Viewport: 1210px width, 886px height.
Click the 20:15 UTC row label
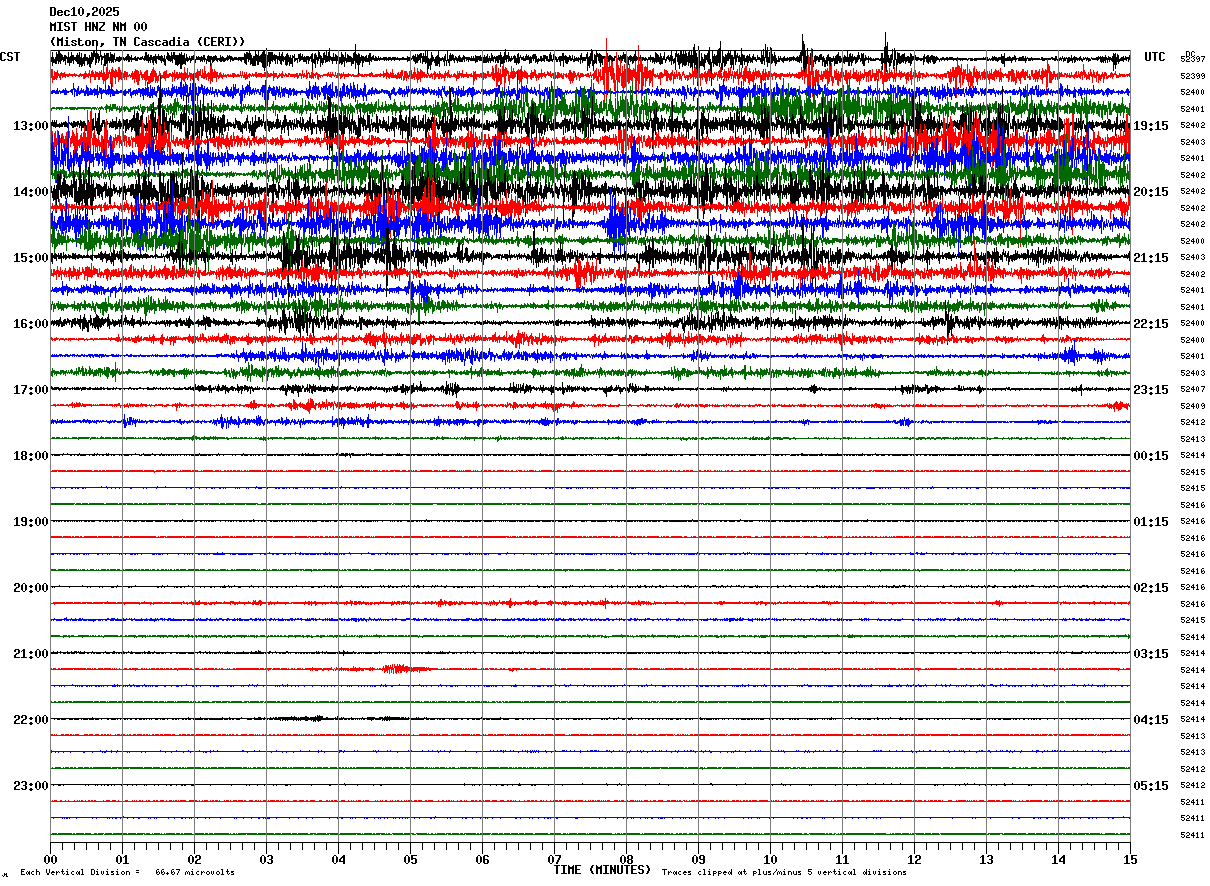click(x=1151, y=192)
